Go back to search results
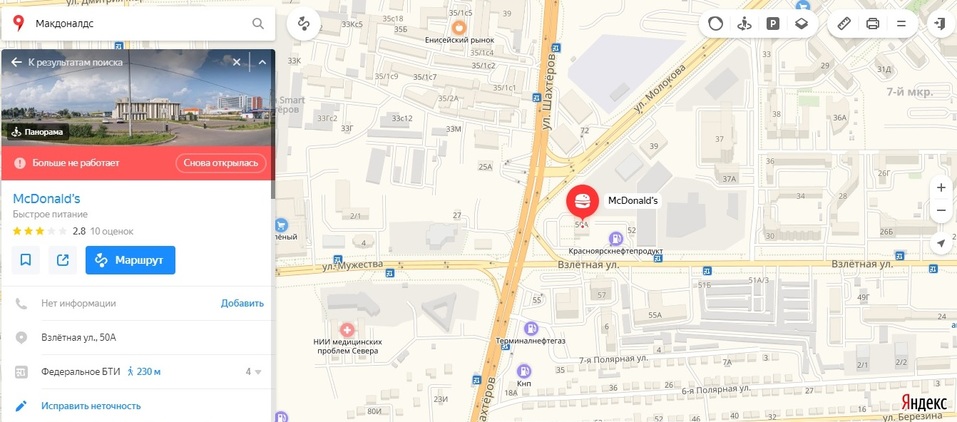This screenshot has height=422, width=957. [67, 62]
